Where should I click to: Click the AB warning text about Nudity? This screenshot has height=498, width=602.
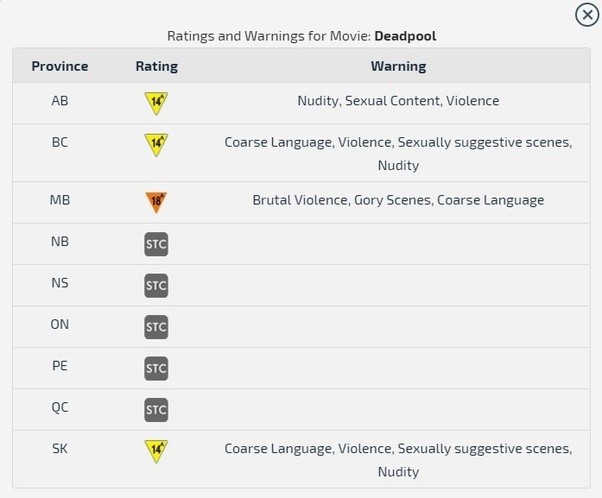pyautogui.click(x=399, y=101)
